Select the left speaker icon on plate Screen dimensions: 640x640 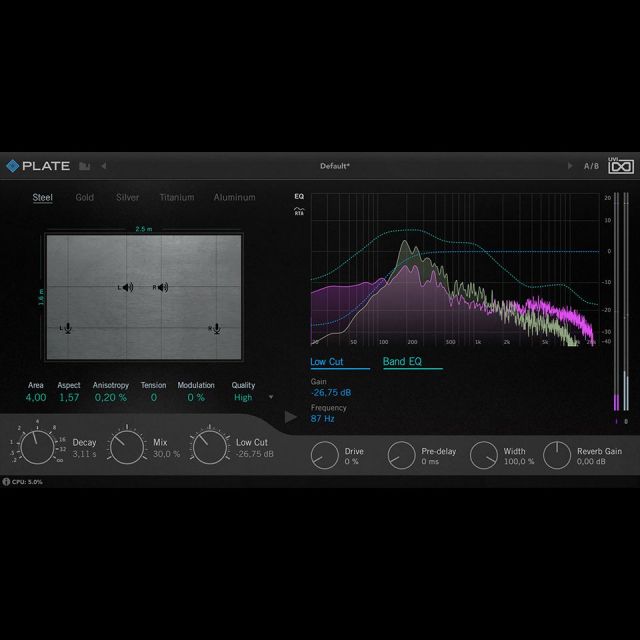pos(126,288)
